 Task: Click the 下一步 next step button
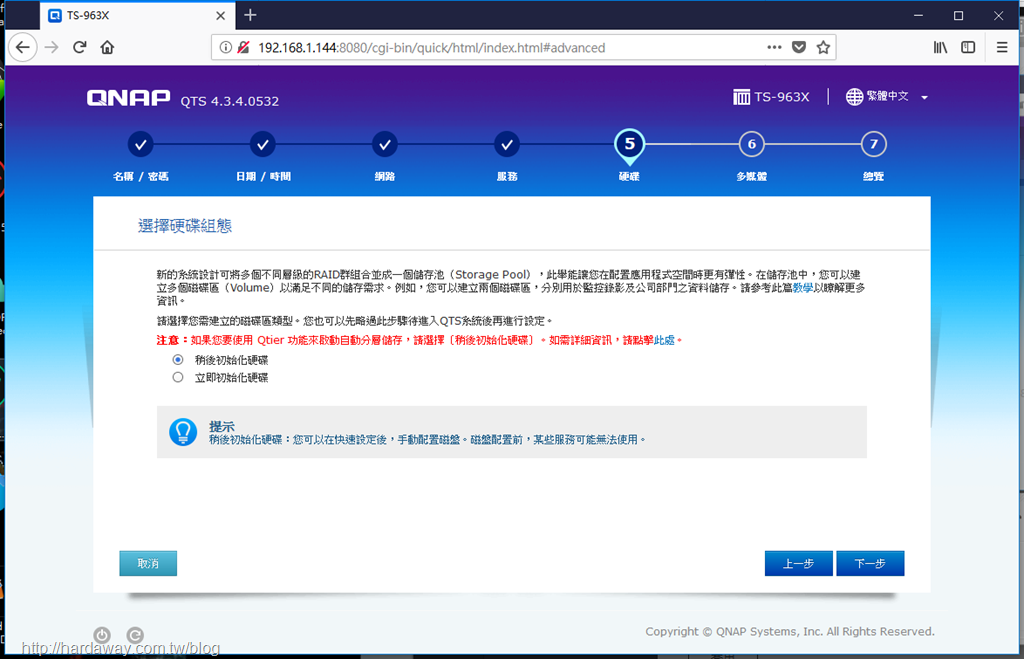click(x=870, y=564)
